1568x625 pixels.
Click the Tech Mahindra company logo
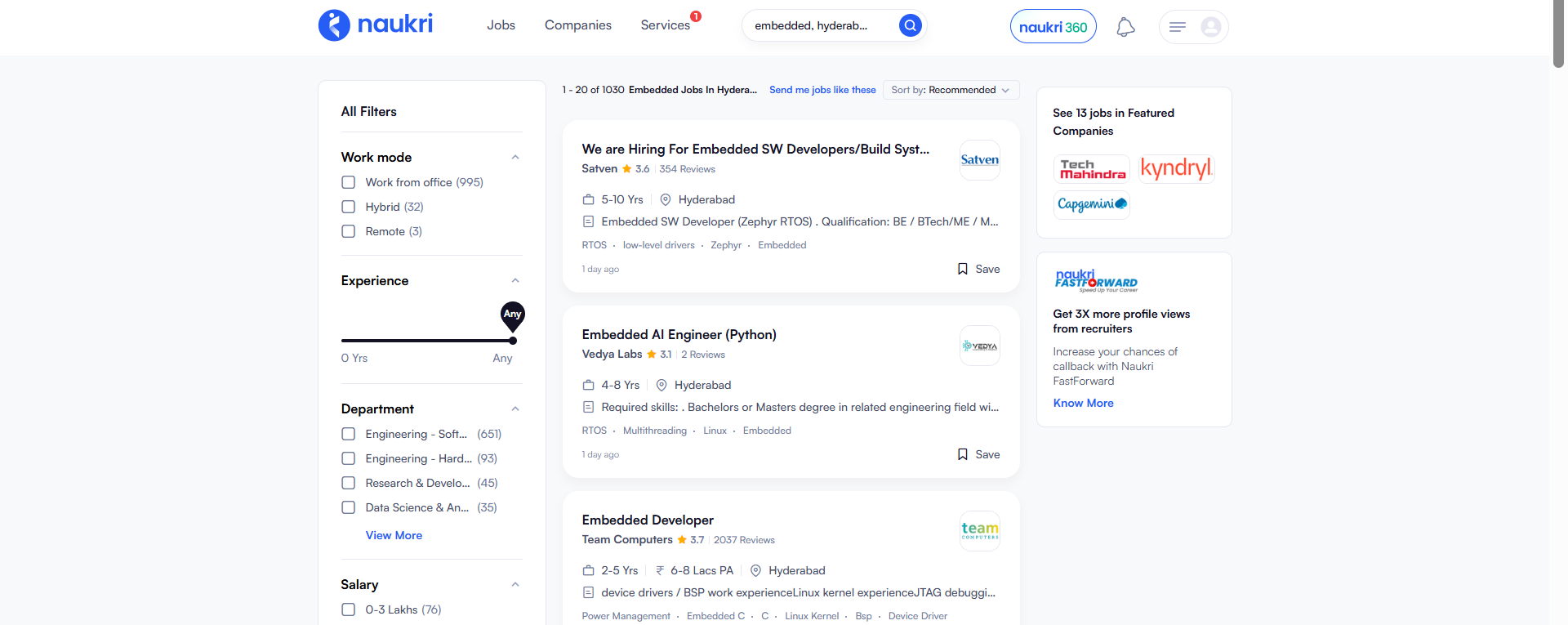tap(1092, 169)
